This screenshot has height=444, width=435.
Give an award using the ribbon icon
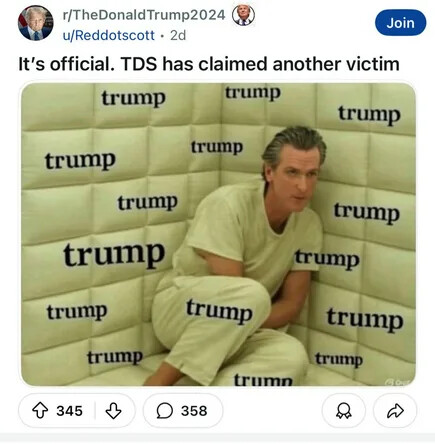tap(344, 411)
